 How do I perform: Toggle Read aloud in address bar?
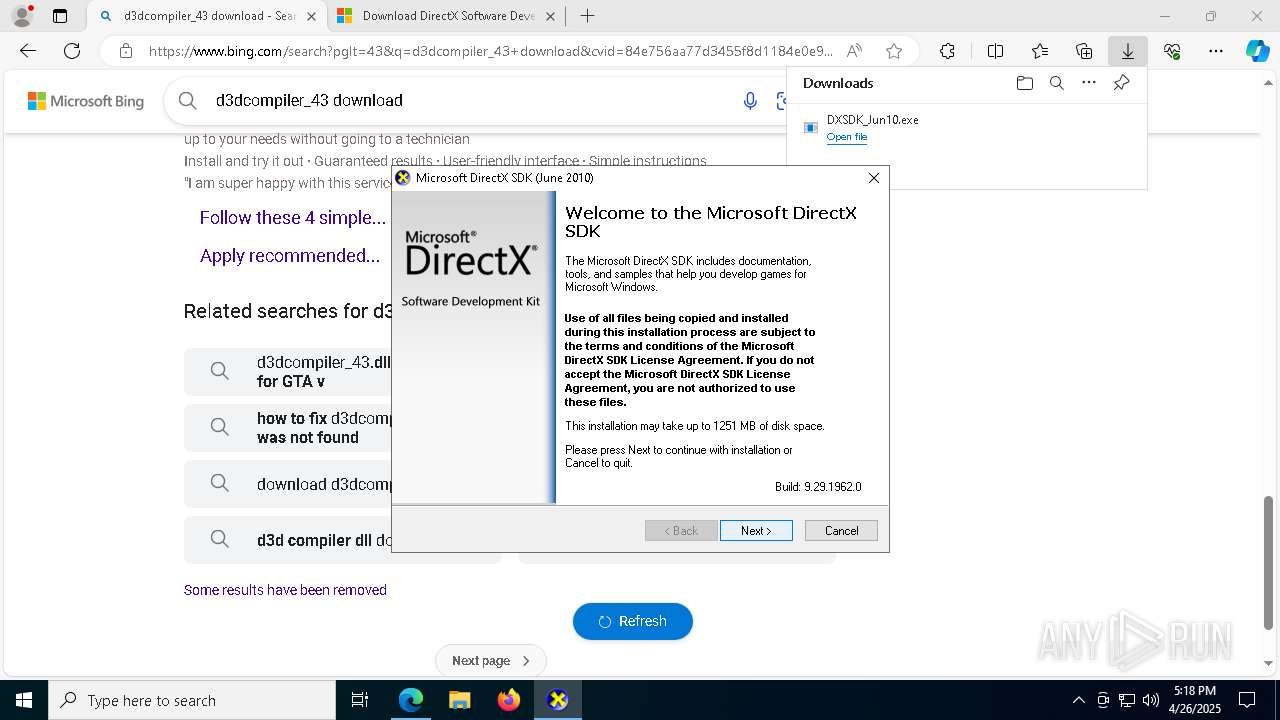(854, 51)
